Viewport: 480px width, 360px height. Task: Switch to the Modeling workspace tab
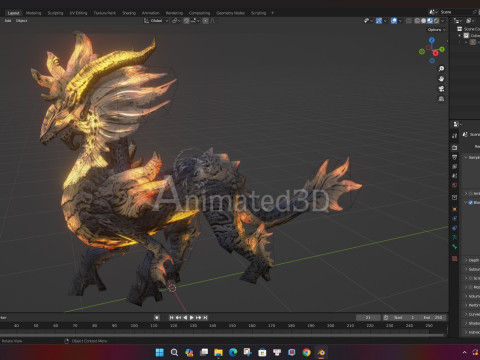33,13
